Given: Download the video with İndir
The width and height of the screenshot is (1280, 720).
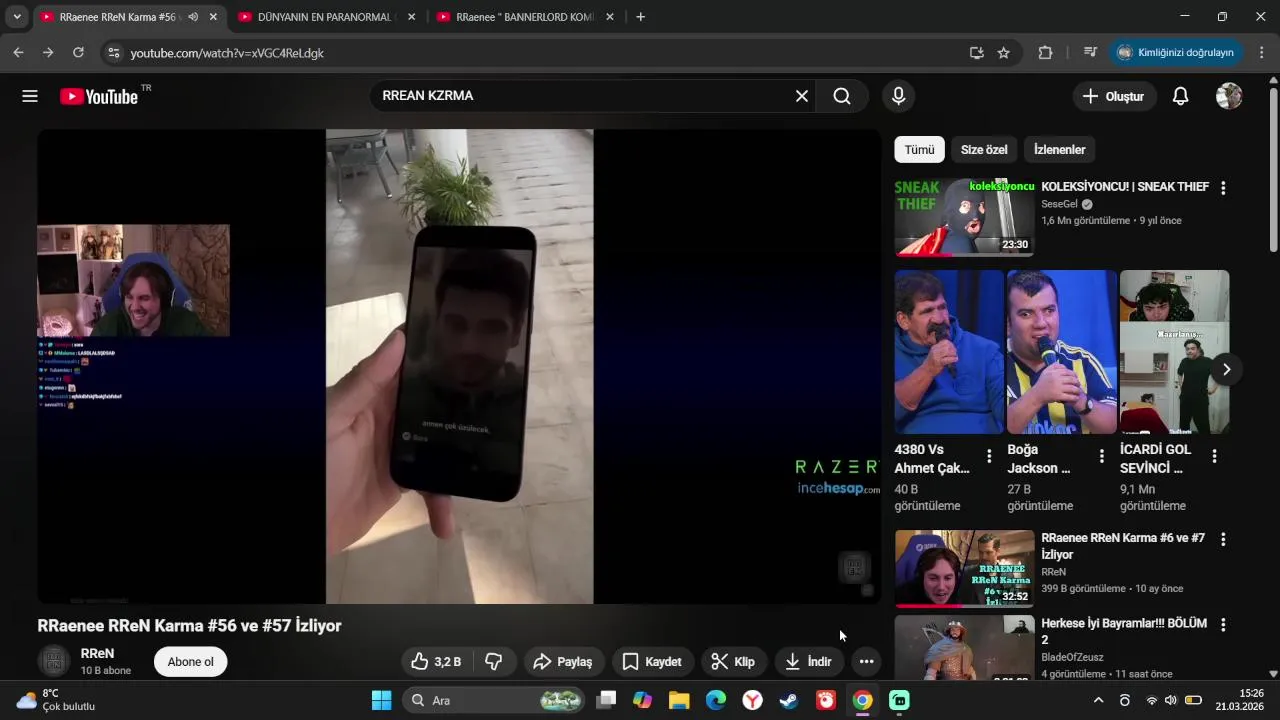Looking at the screenshot, I should pyautogui.click(x=808, y=661).
